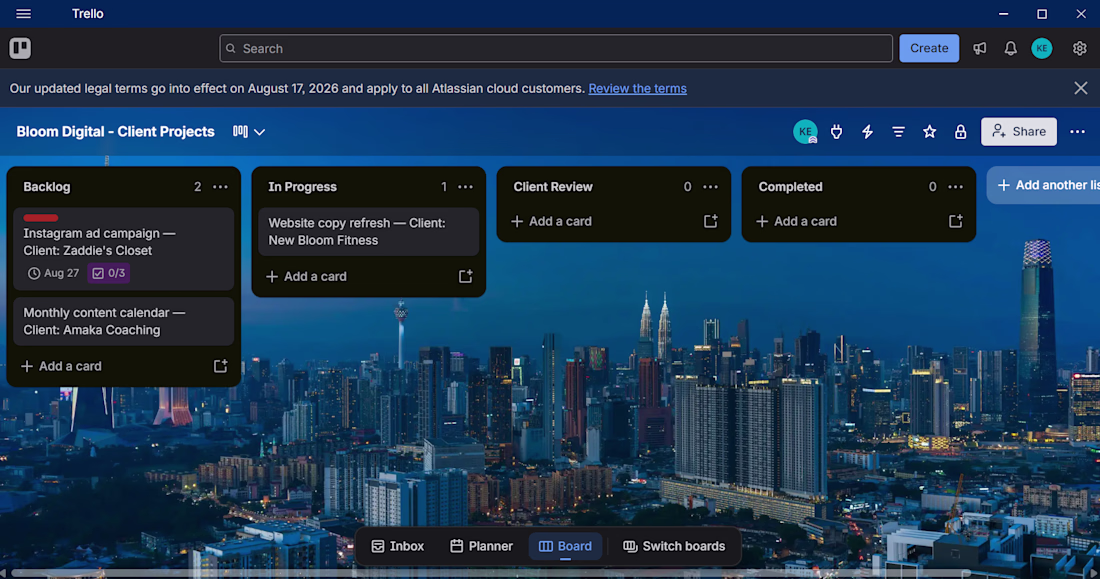
Task: Click the Aug 27 due date badge
Action: click(x=53, y=273)
